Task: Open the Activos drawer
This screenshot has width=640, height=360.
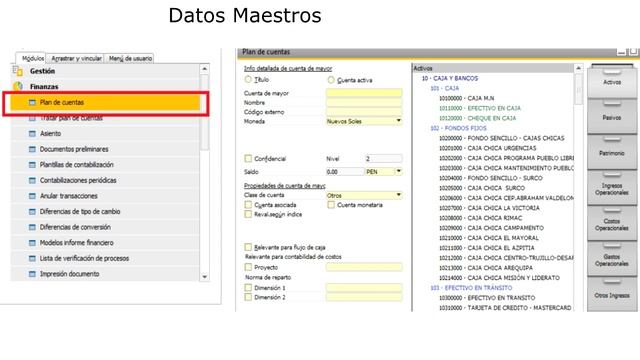Action: click(x=612, y=82)
